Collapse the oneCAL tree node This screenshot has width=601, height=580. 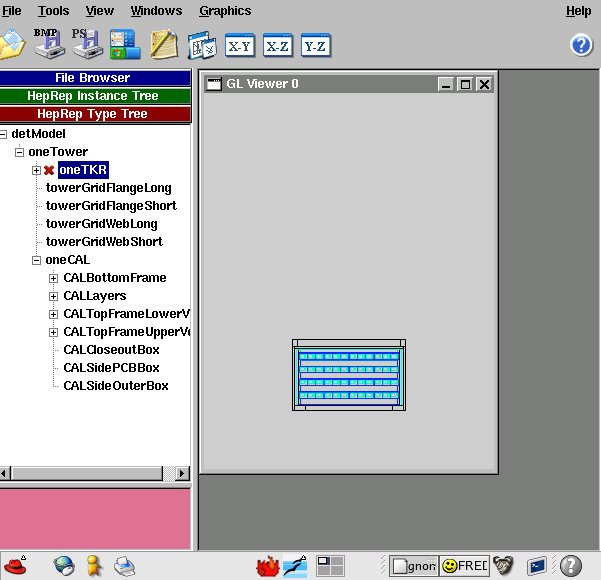[36, 260]
